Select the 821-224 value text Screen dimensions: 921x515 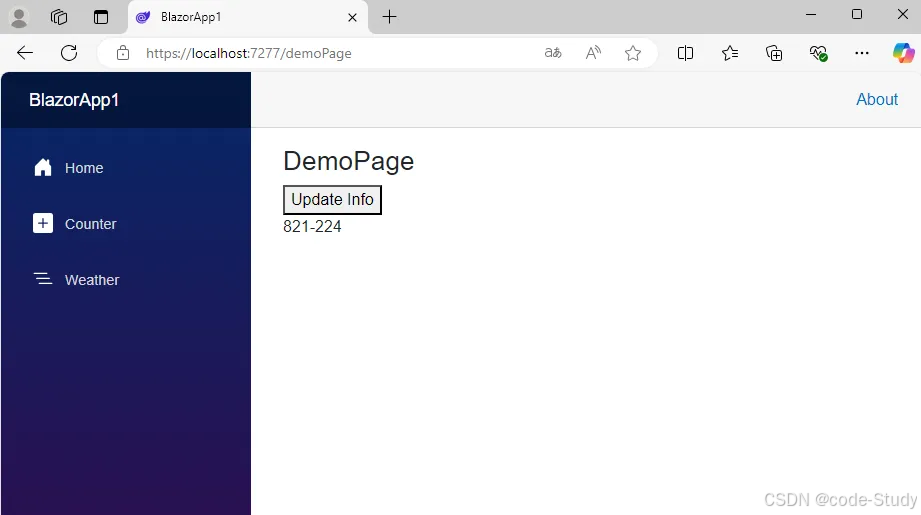point(312,226)
